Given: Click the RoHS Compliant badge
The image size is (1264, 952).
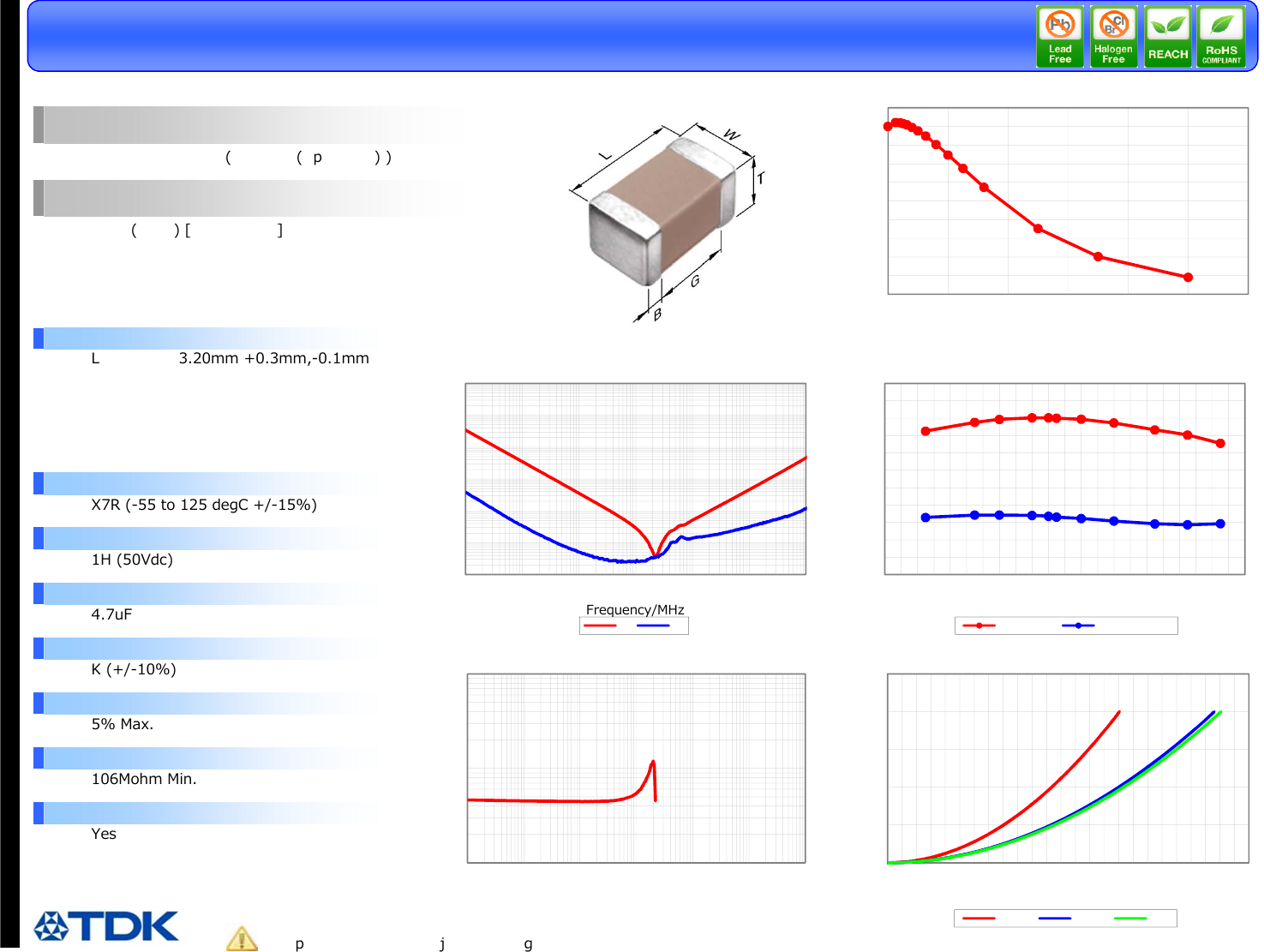Looking at the screenshot, I should point(1221,37).
